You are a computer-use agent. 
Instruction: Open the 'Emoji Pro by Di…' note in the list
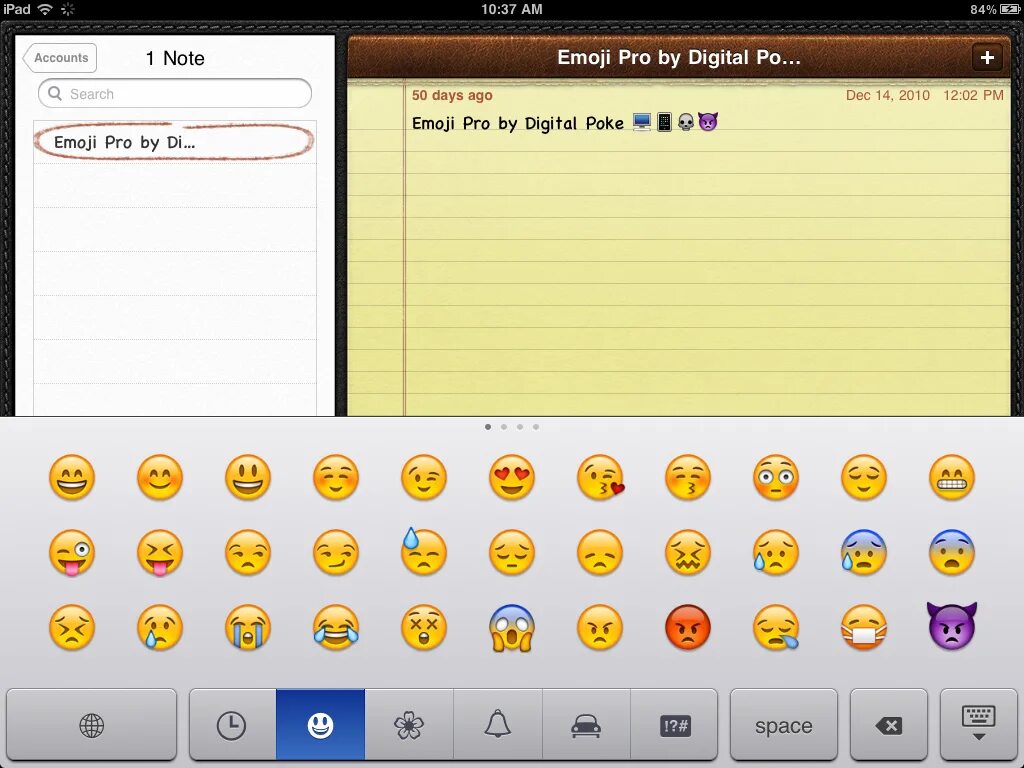coord(174,142)
